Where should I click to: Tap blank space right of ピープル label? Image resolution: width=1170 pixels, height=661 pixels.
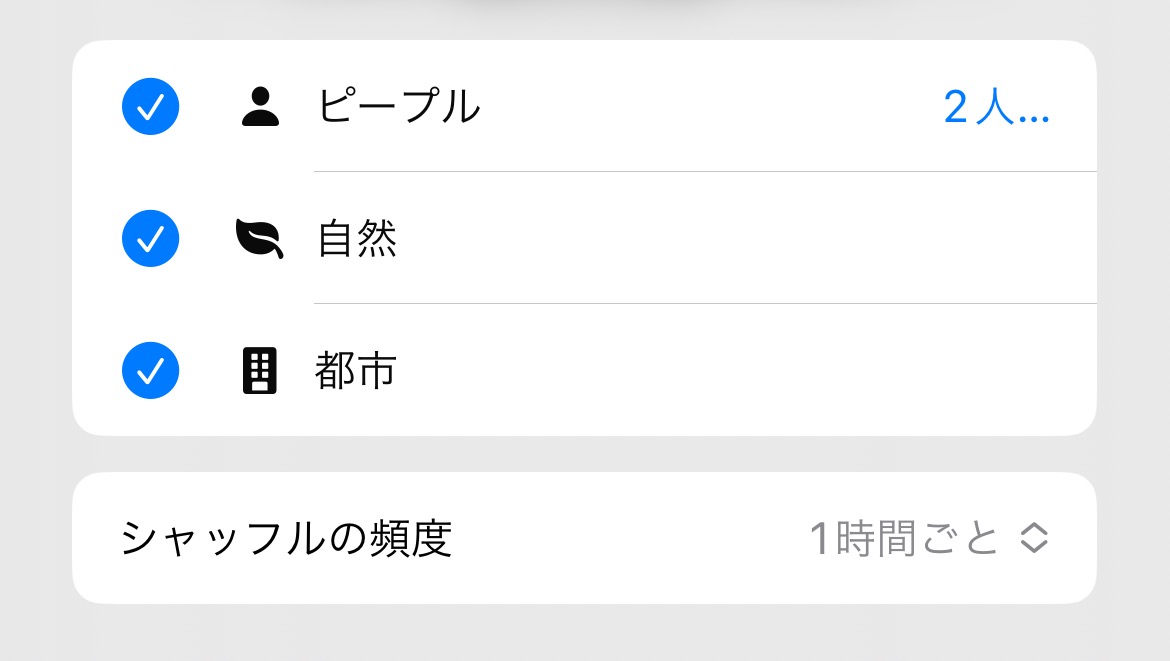click(700, 106)
